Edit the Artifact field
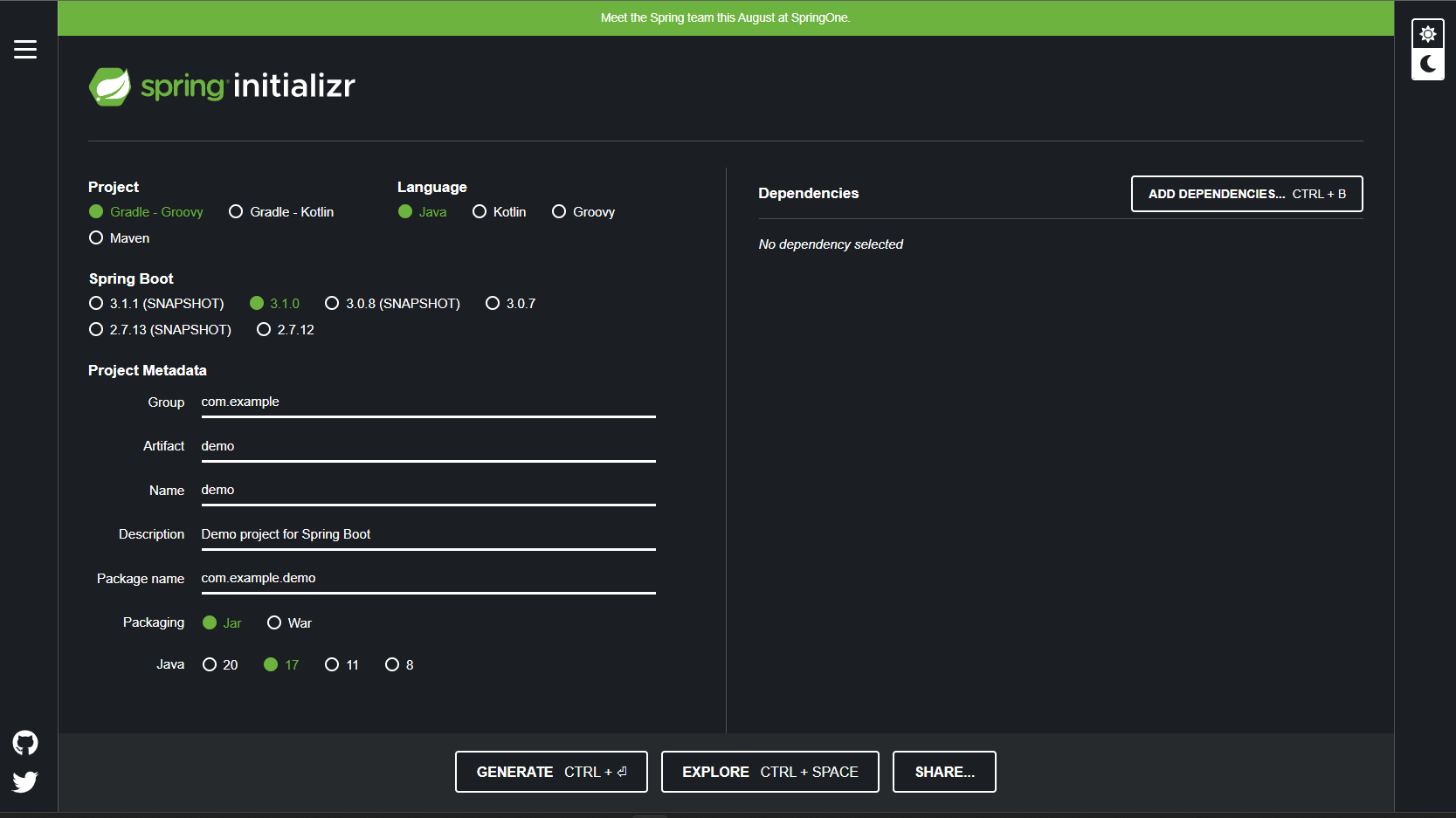Viewport: 1456px width, 818px height. [428, 447]
